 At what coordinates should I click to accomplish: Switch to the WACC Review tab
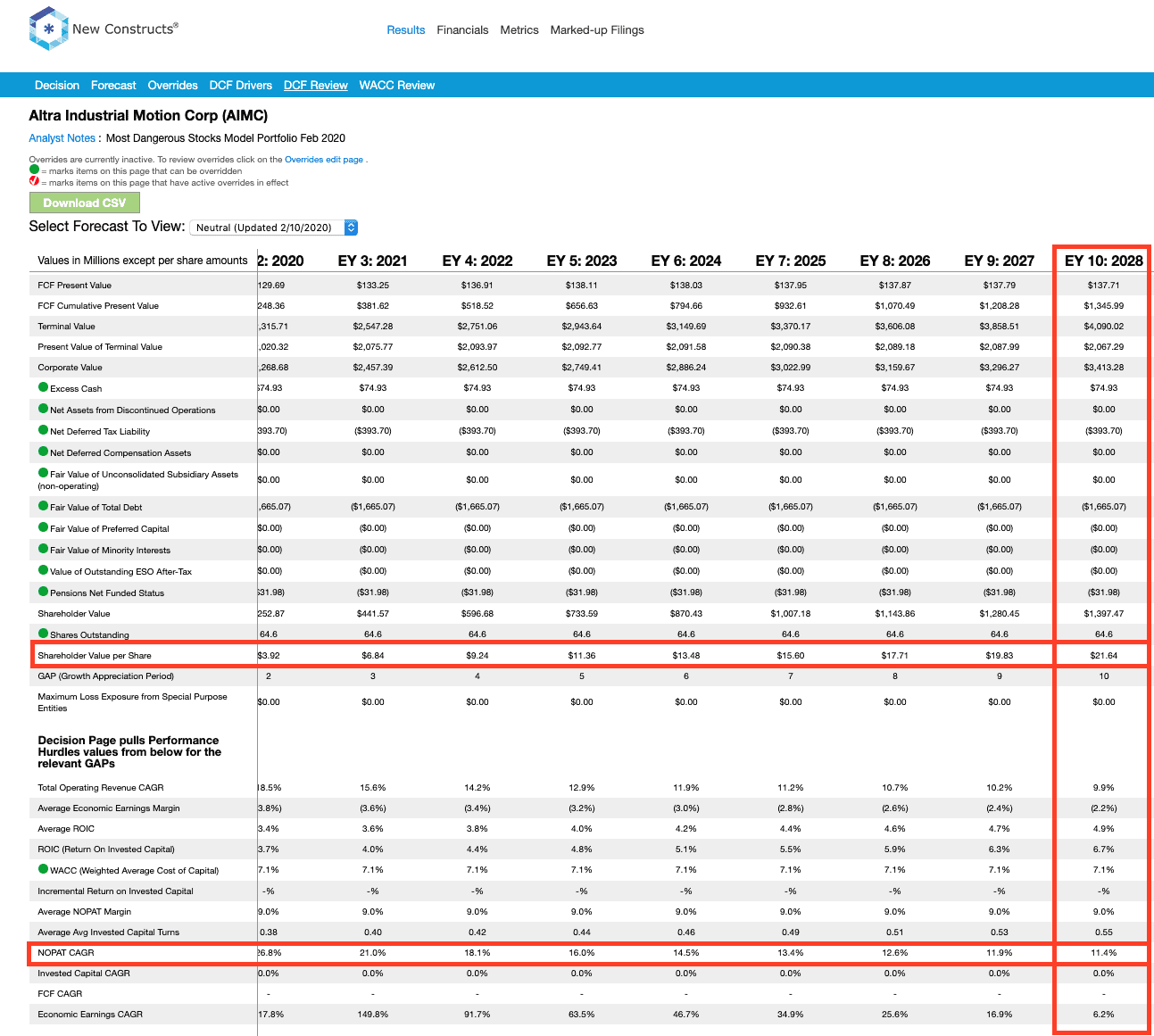(397, 86)
